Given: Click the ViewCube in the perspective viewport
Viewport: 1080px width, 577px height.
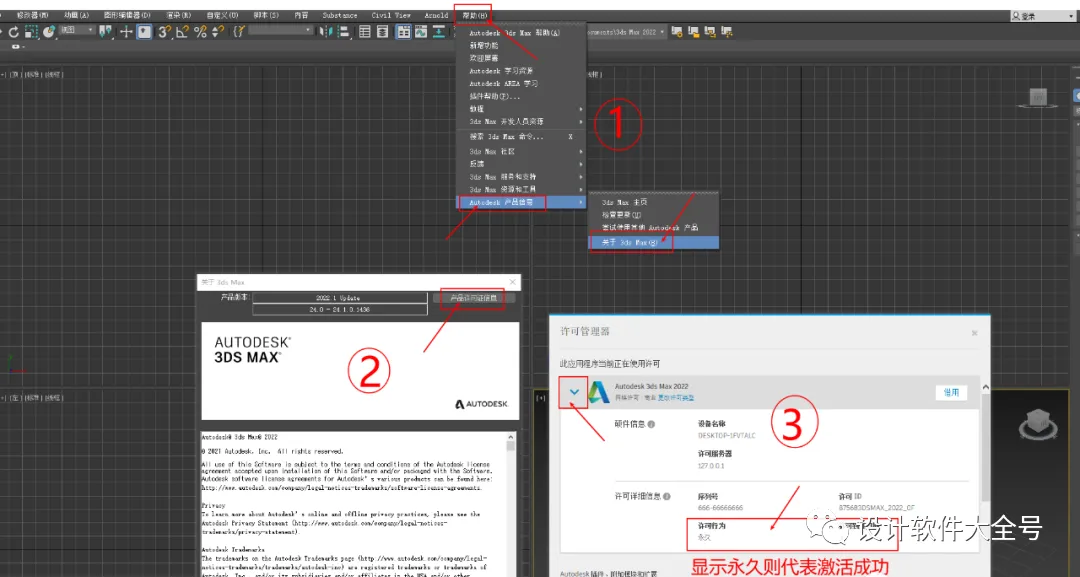Looking at the screenshot, I should 1038,423.
